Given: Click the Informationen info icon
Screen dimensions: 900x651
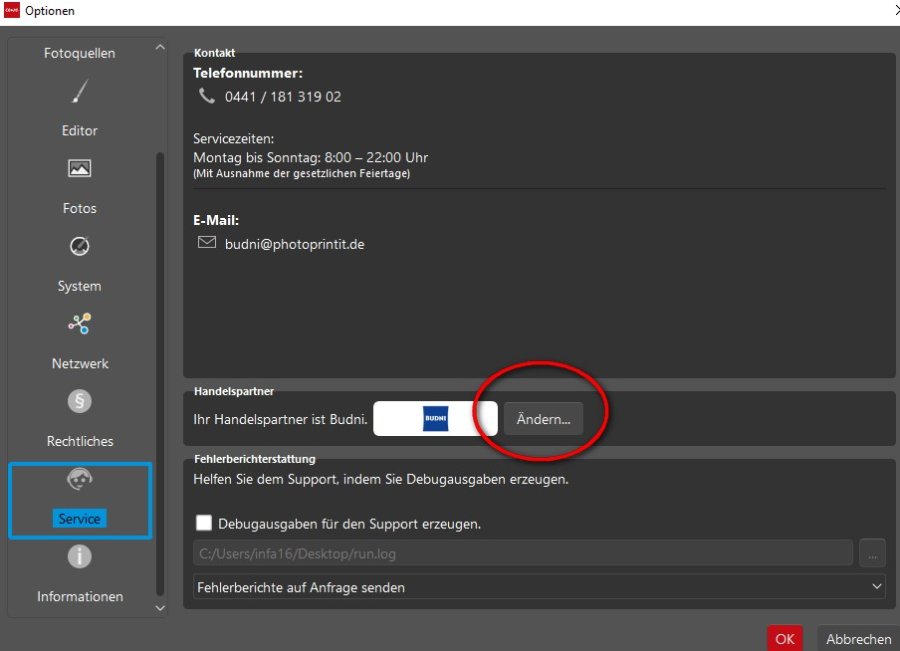Looking at the screenshot, I should point(80,557).
